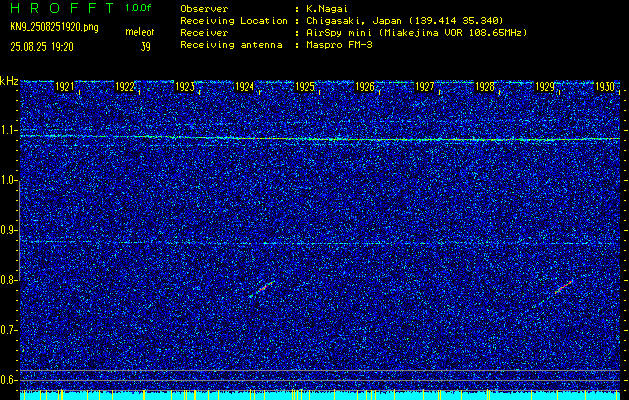
Task: Click the gray horizontal line at 0.6 kHz
Action: tap(320, 380)
